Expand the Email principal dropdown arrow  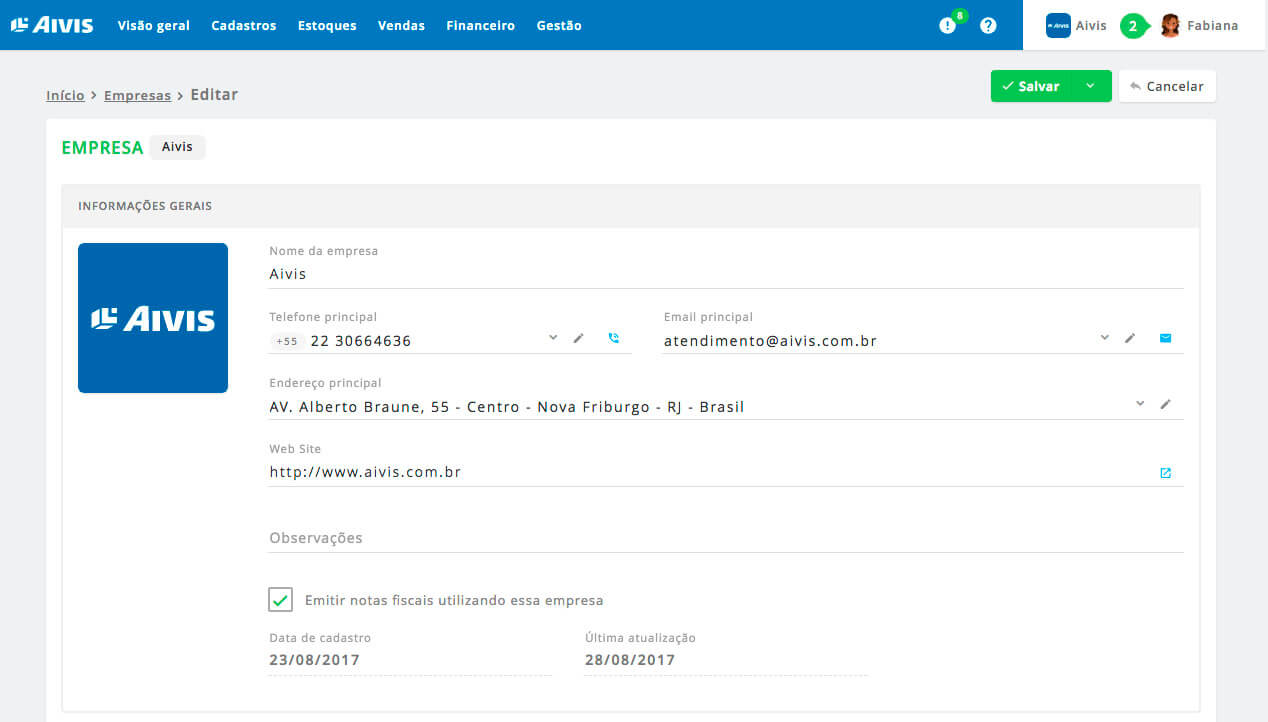tap(1105, 337)
